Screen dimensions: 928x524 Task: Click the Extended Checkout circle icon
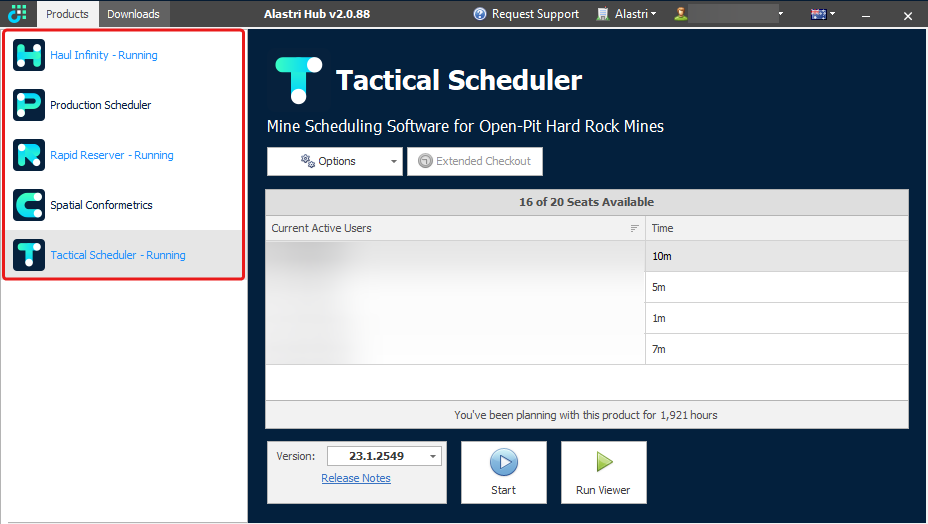tap(425, 161)
